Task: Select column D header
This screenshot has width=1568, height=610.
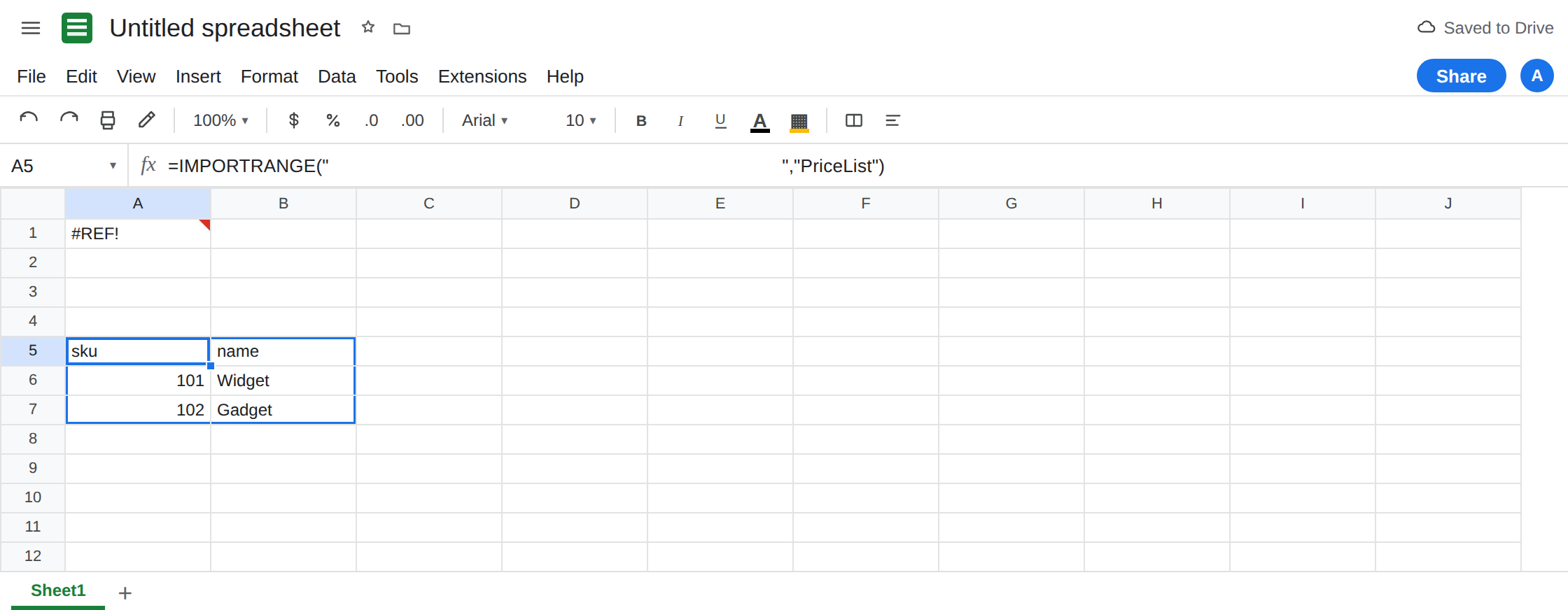Action: (575, 204)
